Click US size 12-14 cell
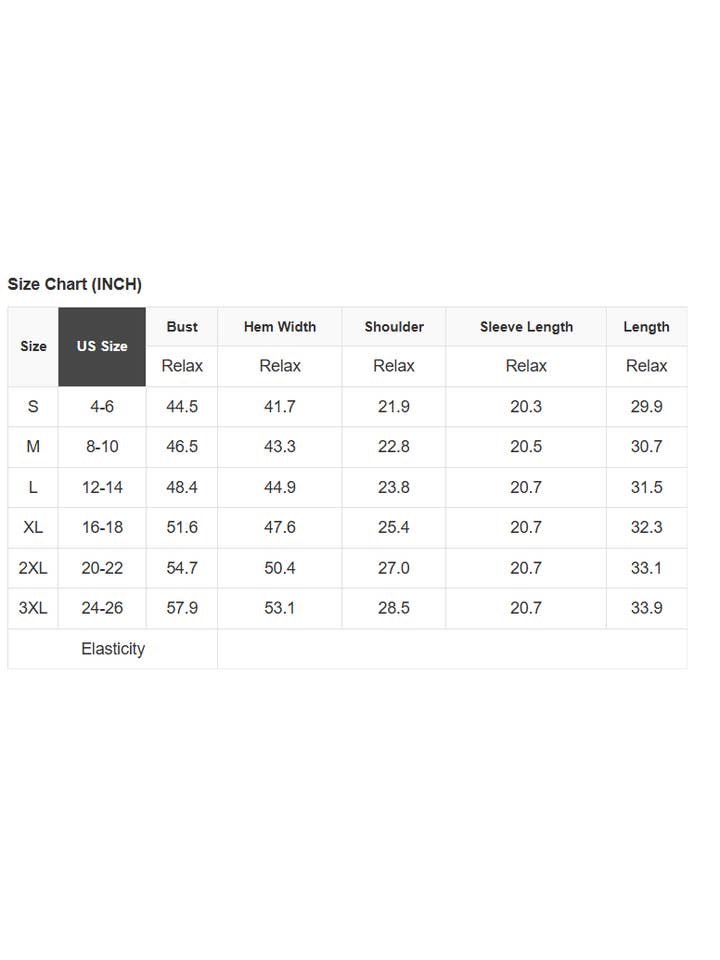 (x=102, y=487)
